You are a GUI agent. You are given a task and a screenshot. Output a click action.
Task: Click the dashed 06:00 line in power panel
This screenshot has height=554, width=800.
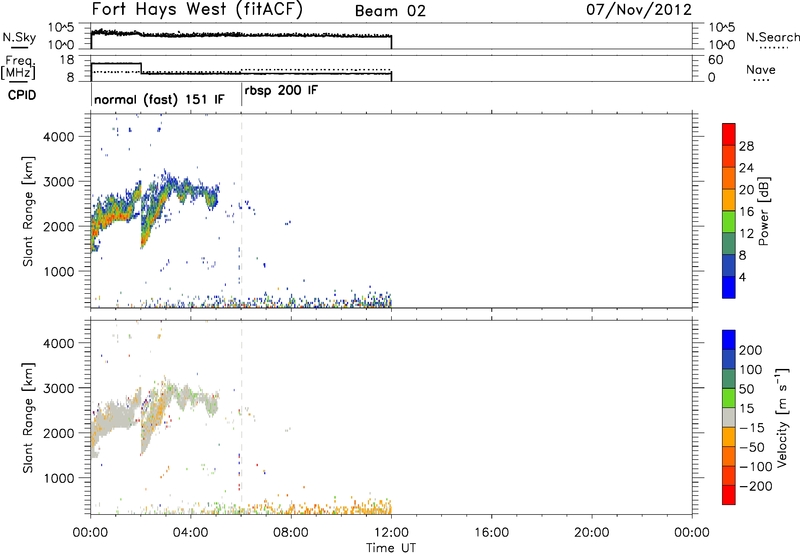tap(241, 211)
